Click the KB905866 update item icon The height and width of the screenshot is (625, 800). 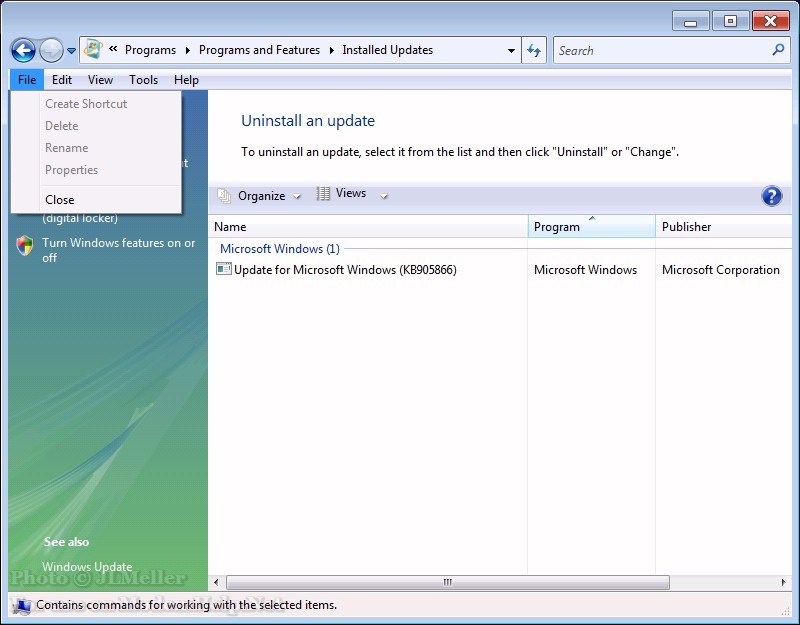point(224,270)
